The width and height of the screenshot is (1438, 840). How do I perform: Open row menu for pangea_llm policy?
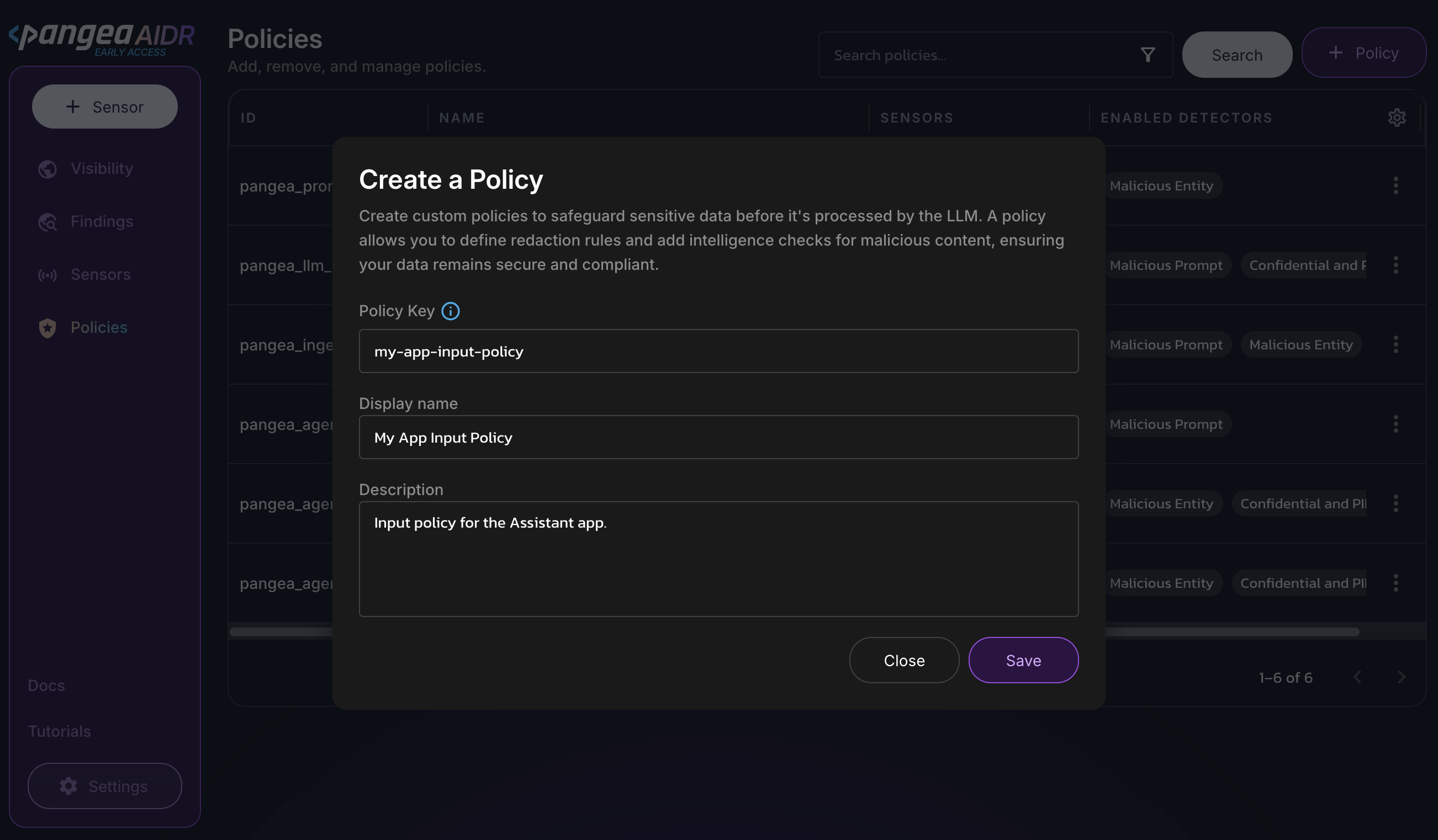(x=1396, y=265)
